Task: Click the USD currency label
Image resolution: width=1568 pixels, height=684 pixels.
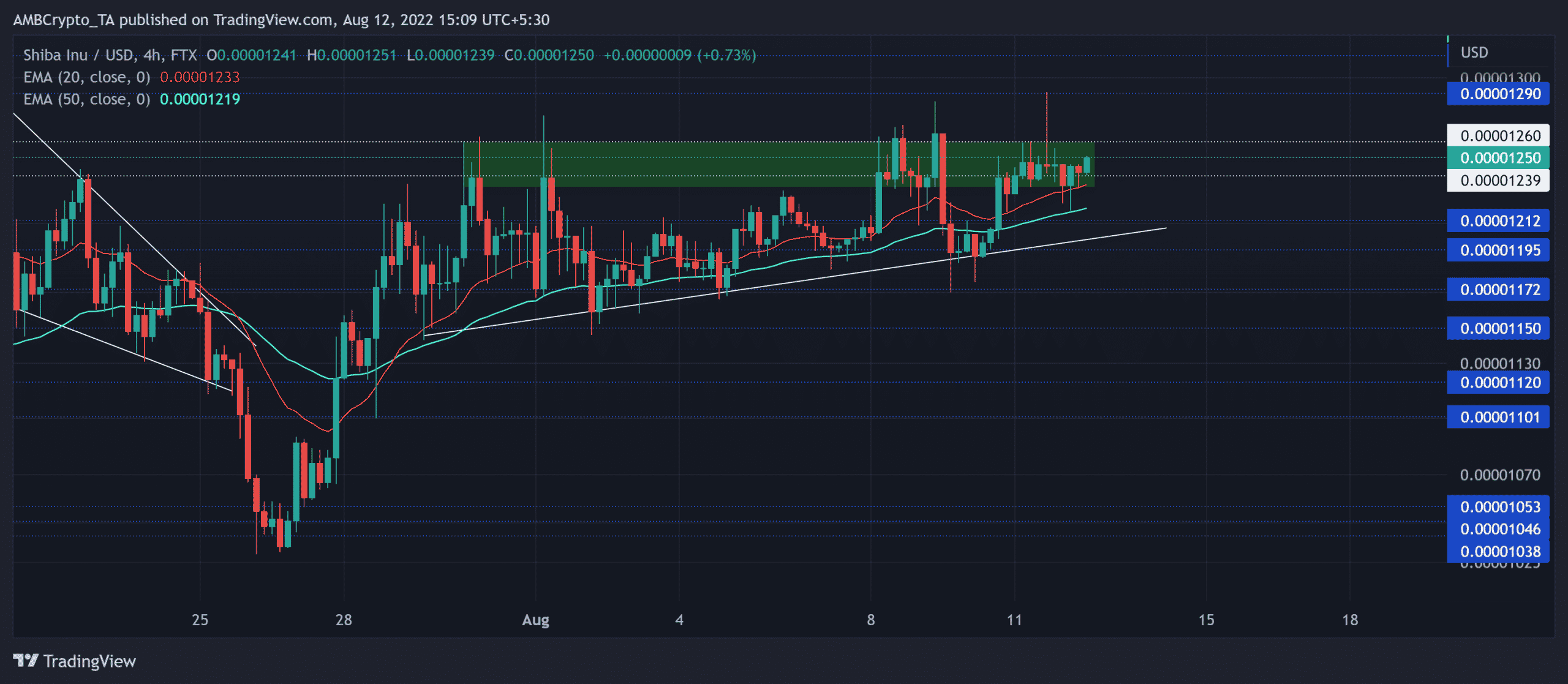Action: tap(1474, 53)
